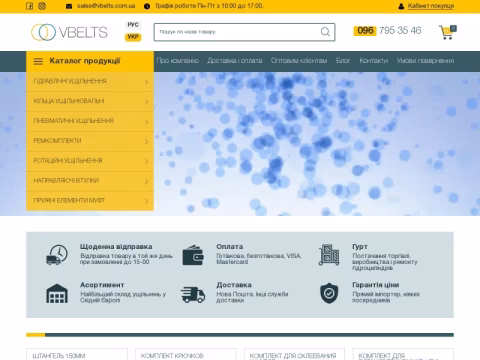Open КОМПЛЕКТ ДЛЯ СКЛЕЕВАНИЯ product card
This screenshot has width=480, height=360.
point(294,354)
